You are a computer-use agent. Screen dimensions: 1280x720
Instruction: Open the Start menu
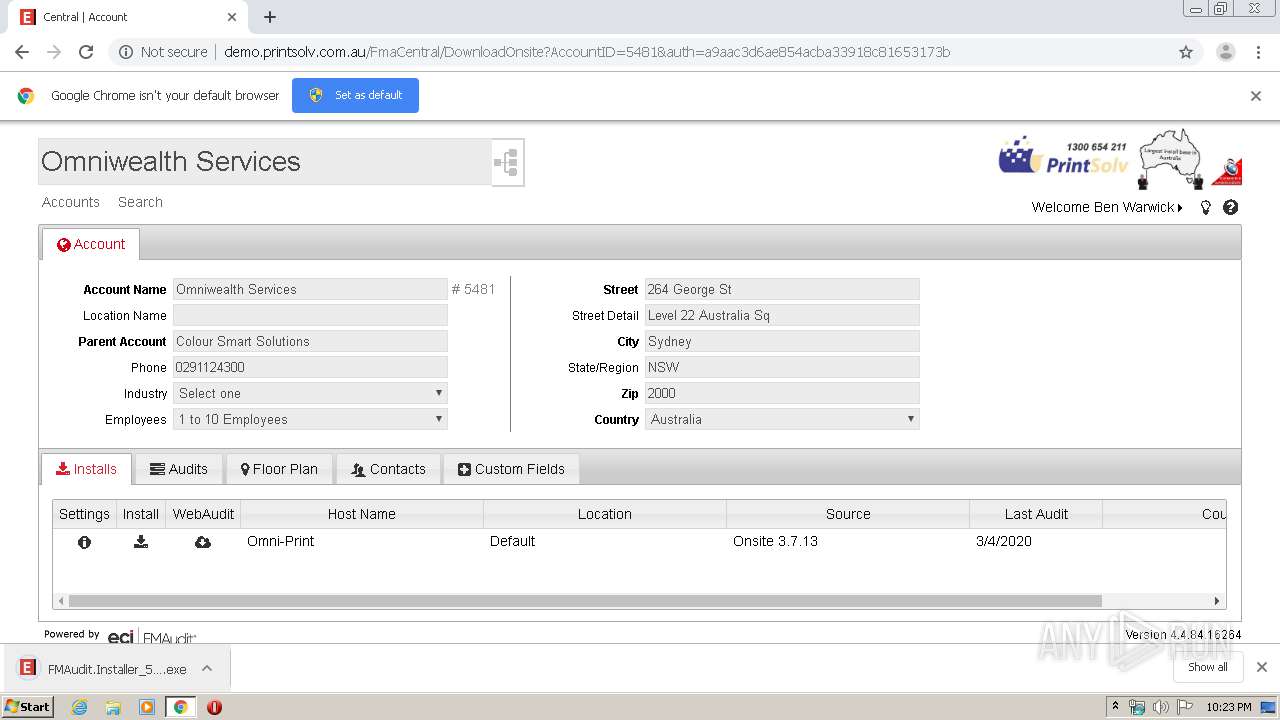pos(28,707)
